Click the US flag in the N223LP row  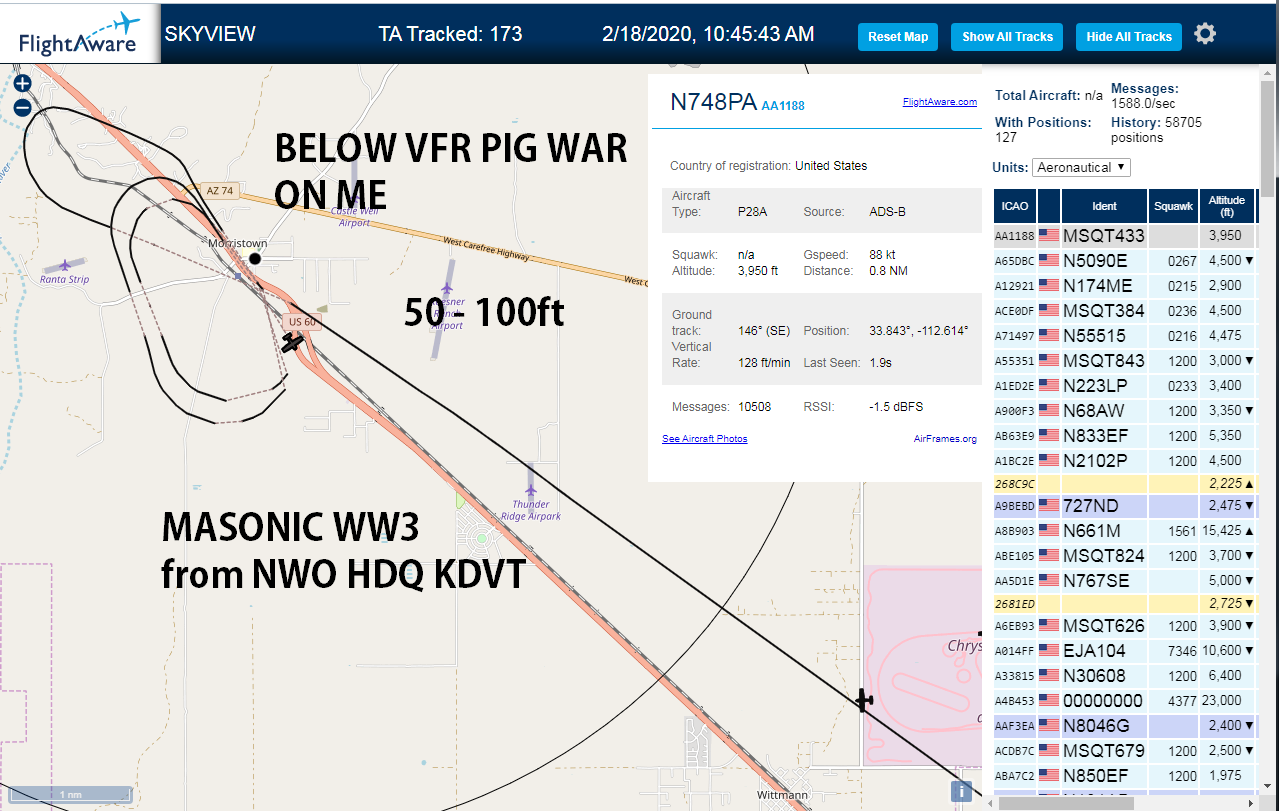click(x=1049, y=386)
